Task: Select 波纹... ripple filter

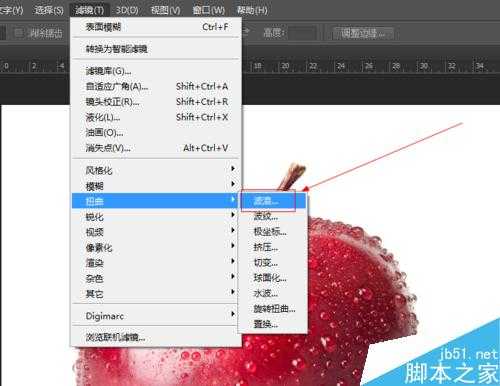Action: [x=273, y=216]
